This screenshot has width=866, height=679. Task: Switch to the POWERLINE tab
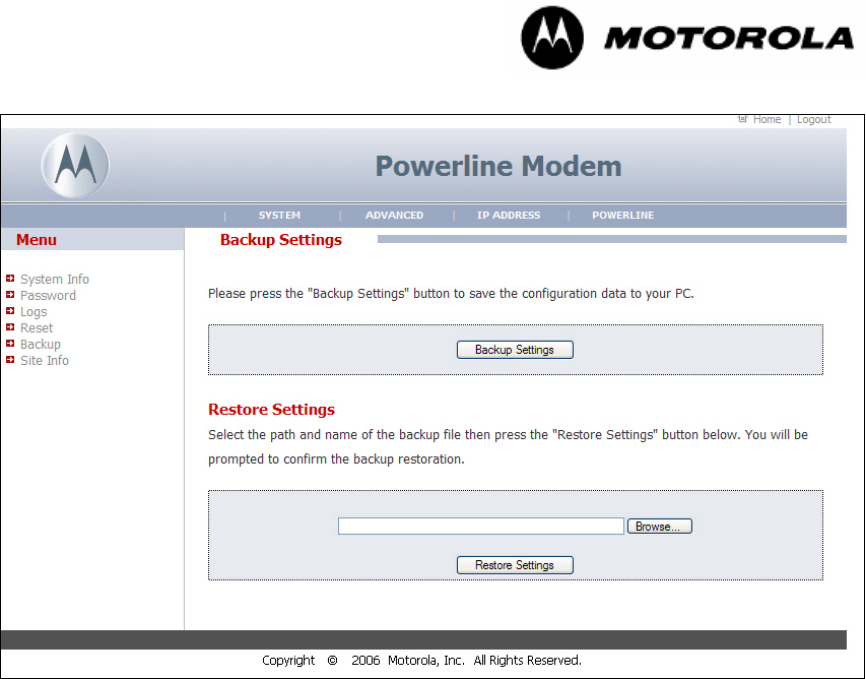[623, 215]
